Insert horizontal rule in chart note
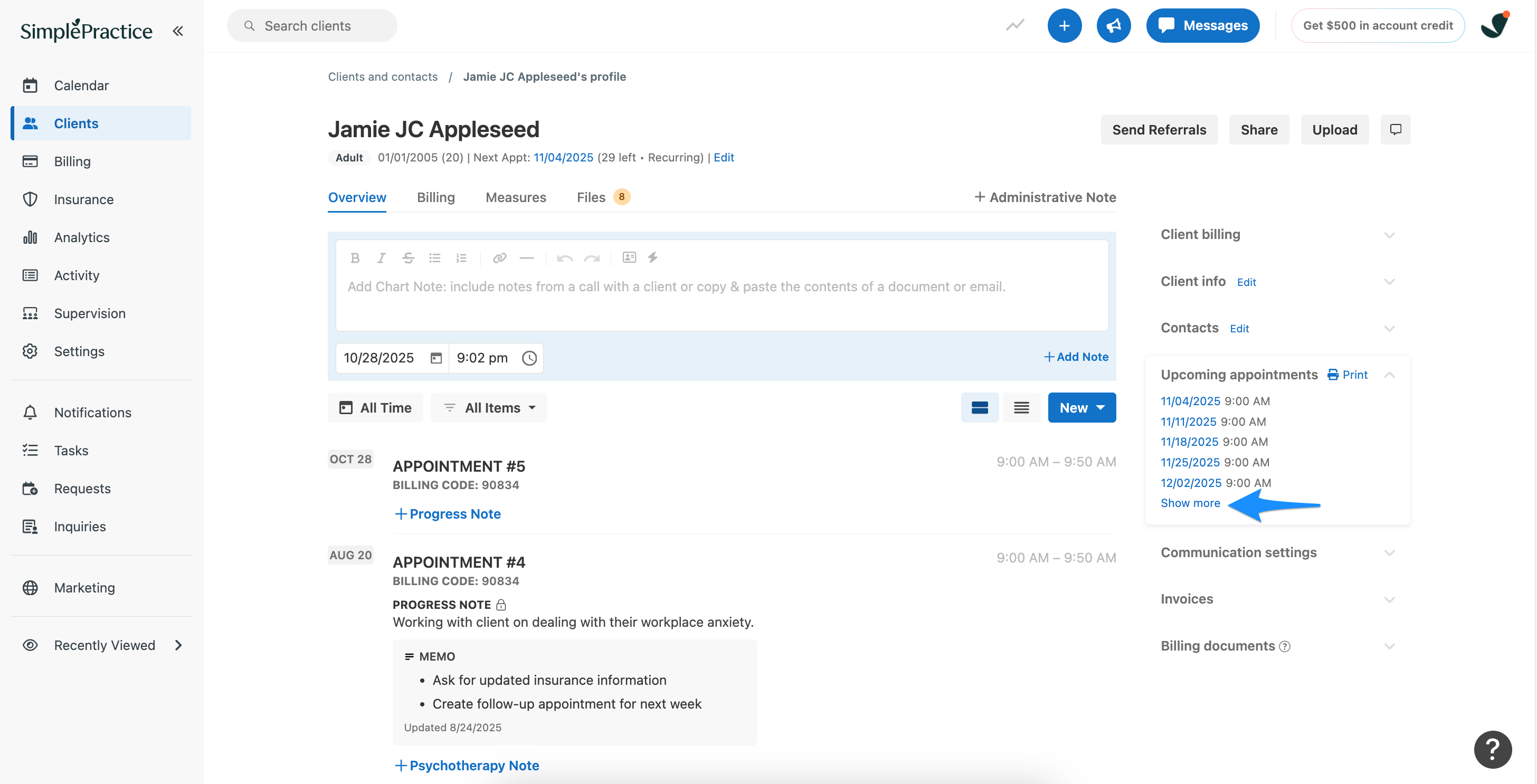The height and width of the screenshot is (784, 1537). [x=526, y=257]
